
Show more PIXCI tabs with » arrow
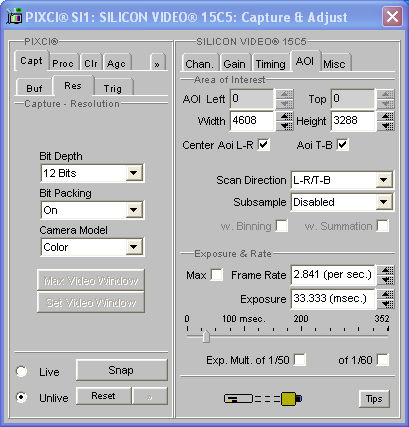157,63
